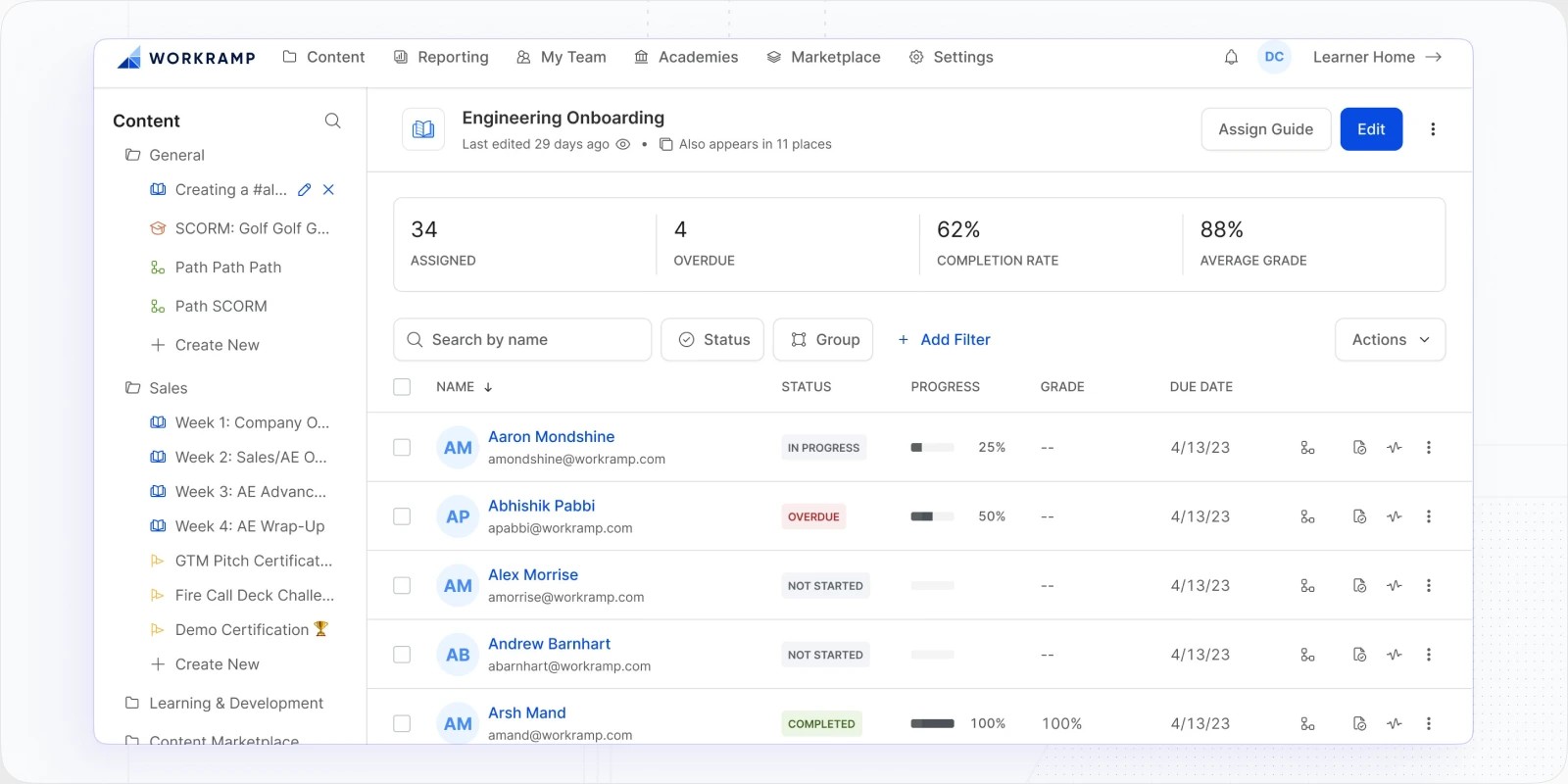Open the Reporting tab in top navigation
Screen dimensions: 1568x784
(x=441, y=57)
